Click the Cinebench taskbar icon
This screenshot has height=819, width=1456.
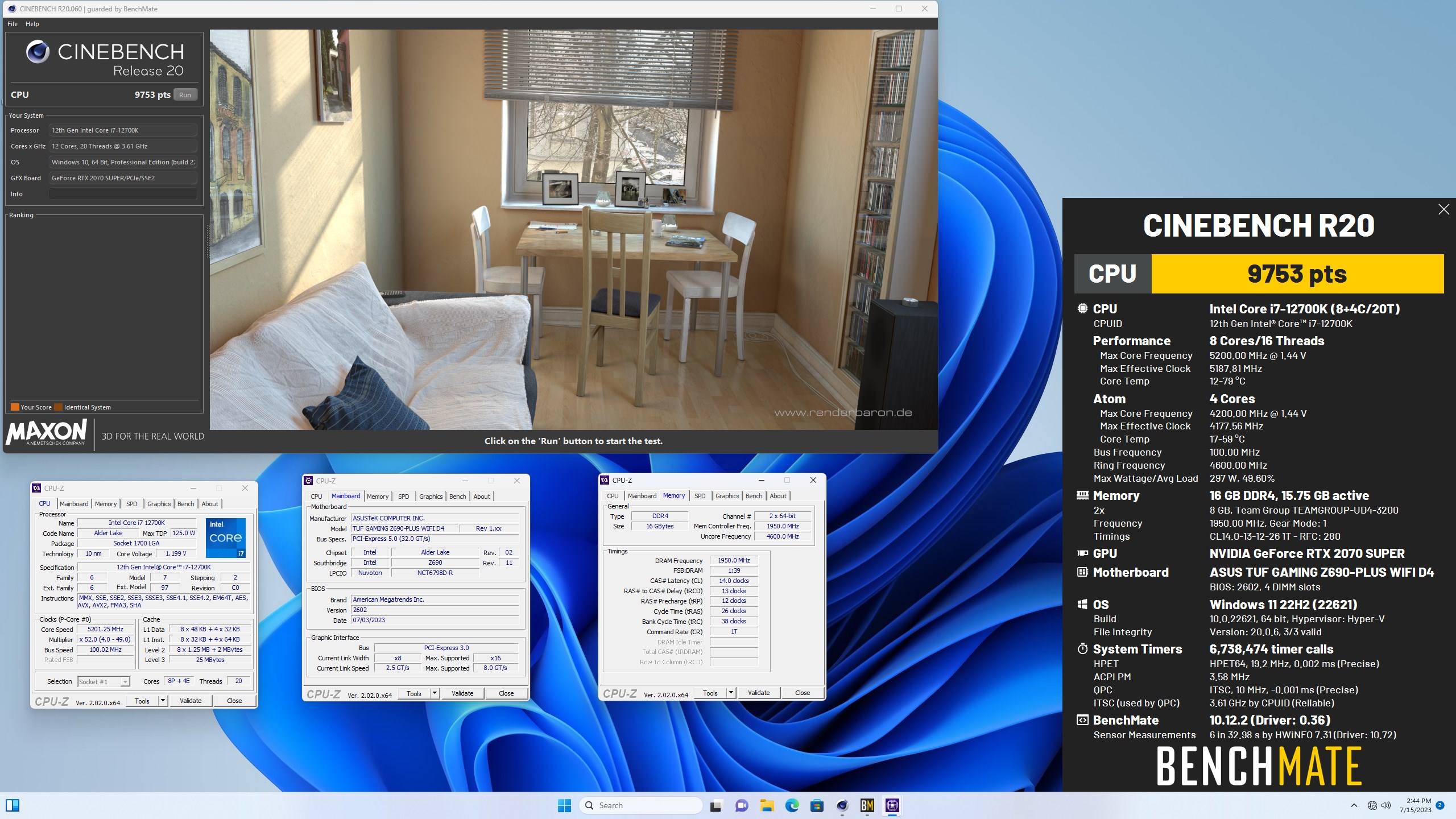[x=842, y=805]
